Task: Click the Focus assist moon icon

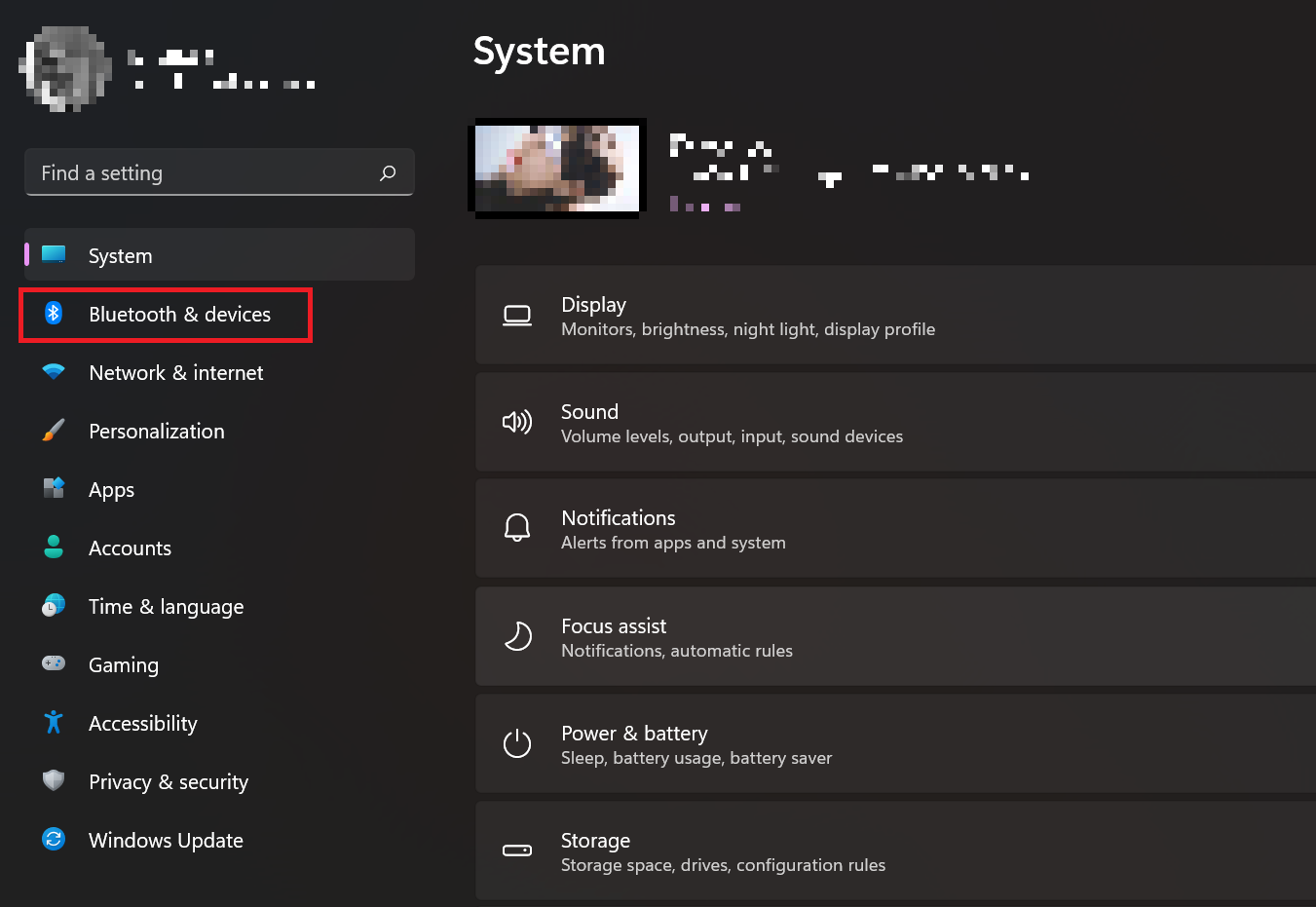Action: coord(517,636)
